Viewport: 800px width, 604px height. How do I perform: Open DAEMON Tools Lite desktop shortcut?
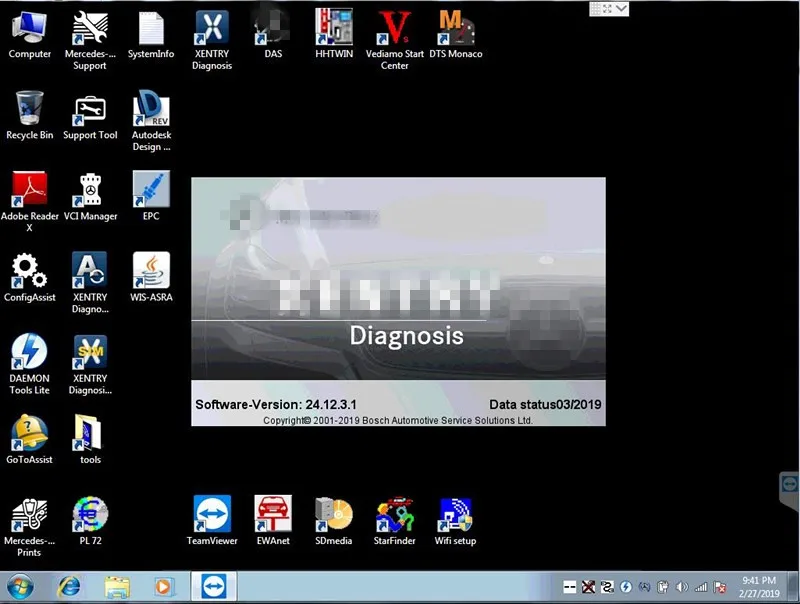coord(30,364)
